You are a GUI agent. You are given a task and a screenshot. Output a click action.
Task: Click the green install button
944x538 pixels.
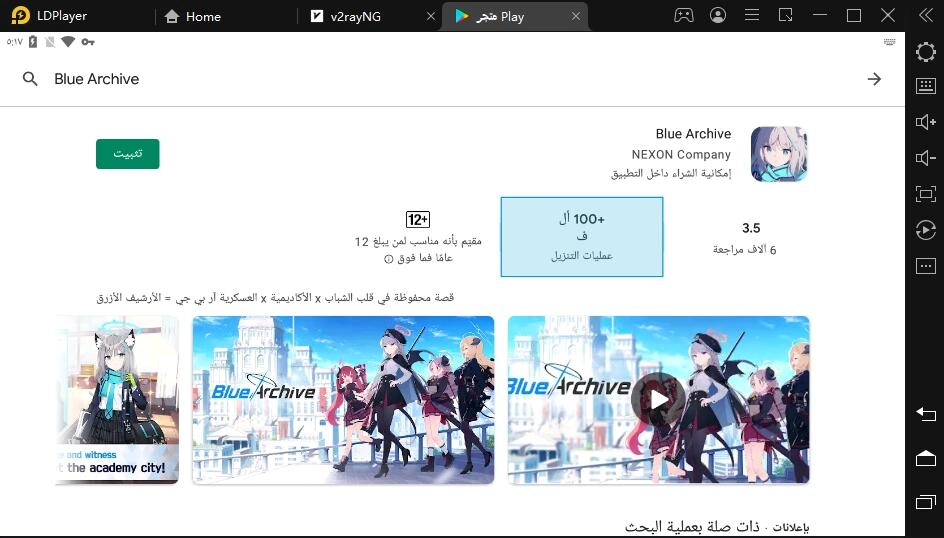click(x=128, y=154)
